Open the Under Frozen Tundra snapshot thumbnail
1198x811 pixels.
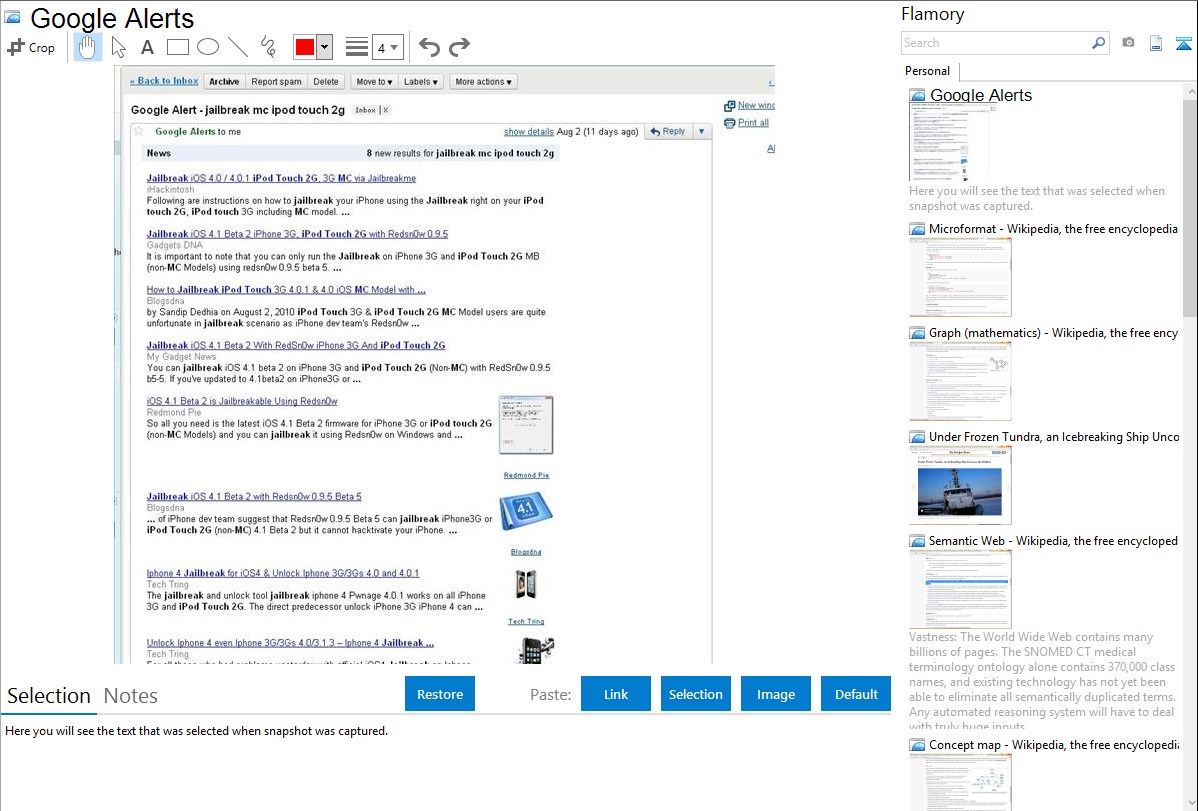click(x=960, y=485)
